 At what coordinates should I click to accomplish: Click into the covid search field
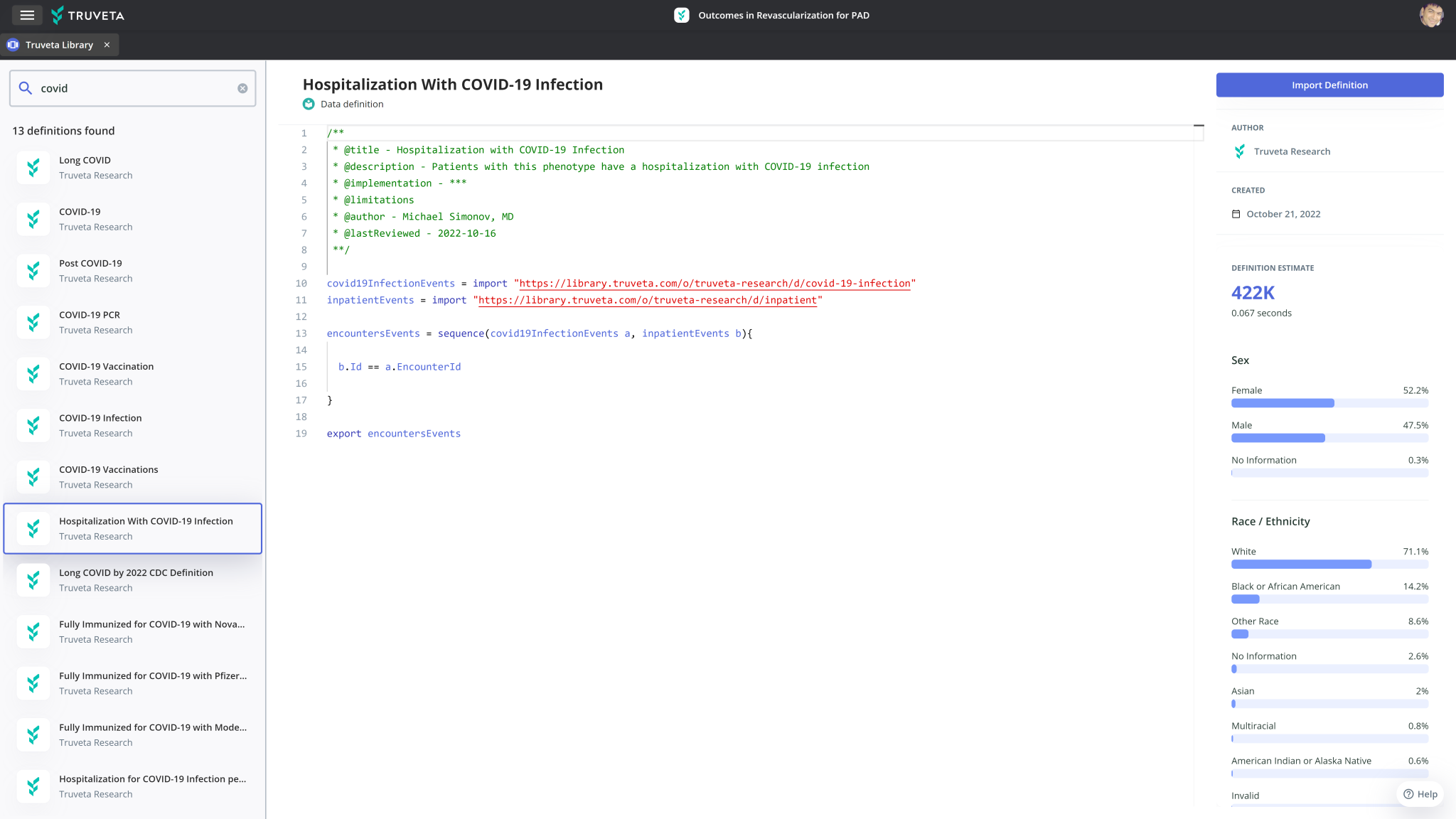pos(135,88)
